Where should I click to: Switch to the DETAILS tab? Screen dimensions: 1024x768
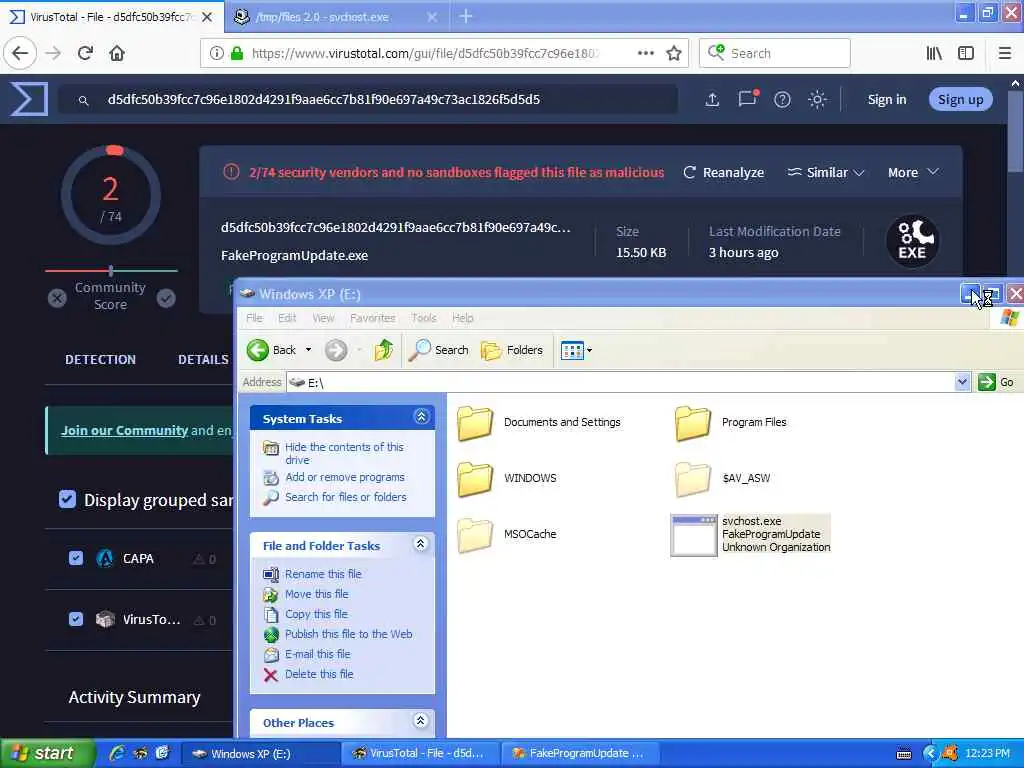pos(203,359)
